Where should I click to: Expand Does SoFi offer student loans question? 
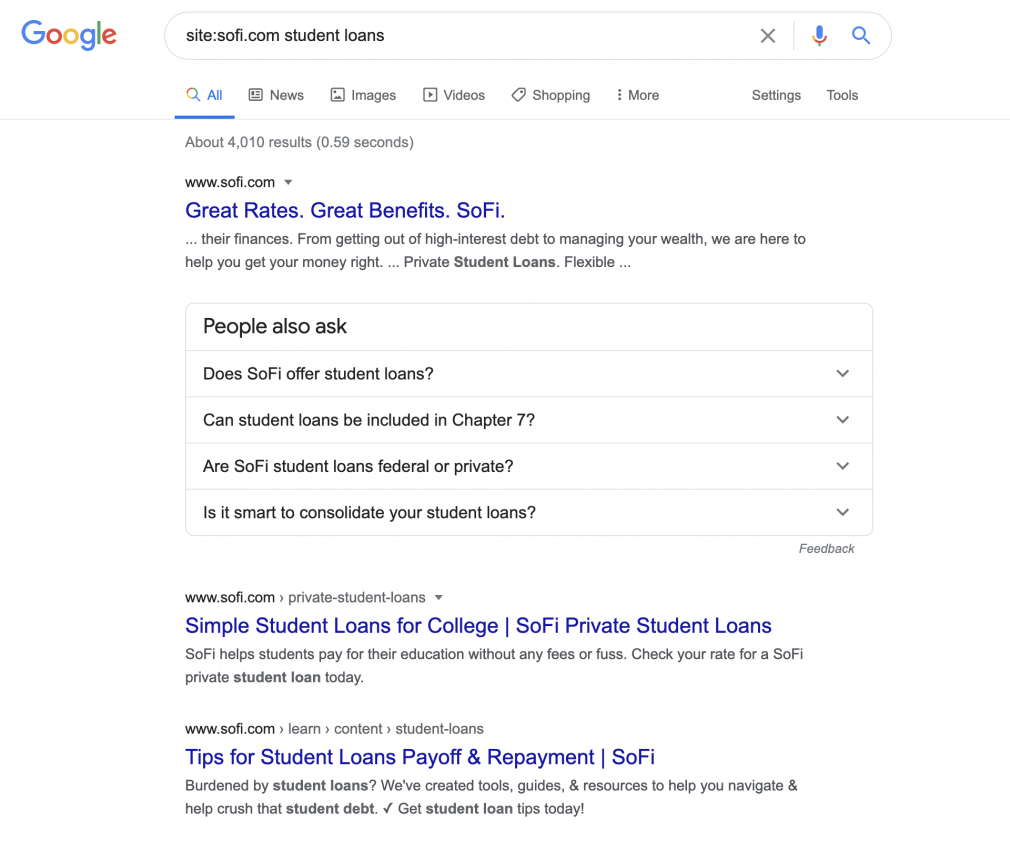[x=529, y=374]
